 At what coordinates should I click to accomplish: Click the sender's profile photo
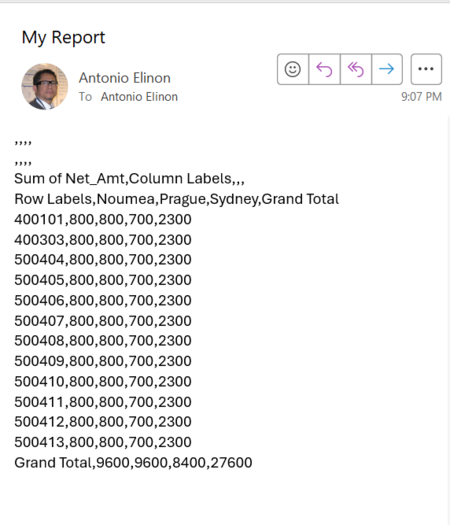click(45, 87)
